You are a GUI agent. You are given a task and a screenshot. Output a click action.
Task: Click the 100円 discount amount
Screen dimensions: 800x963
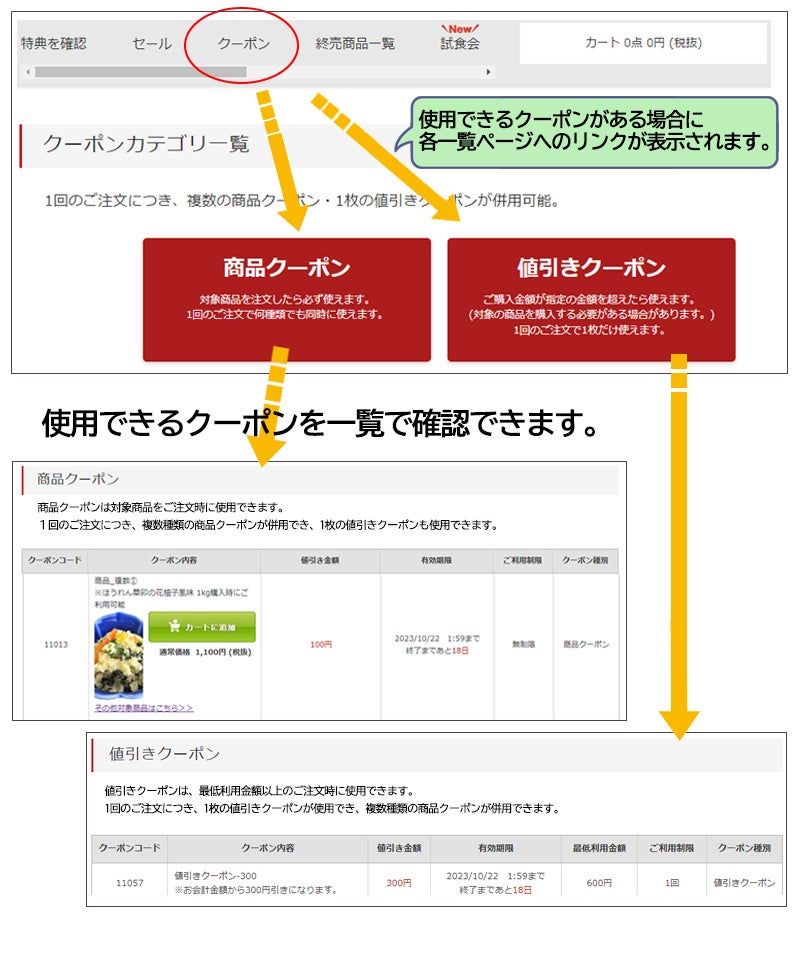320,644
